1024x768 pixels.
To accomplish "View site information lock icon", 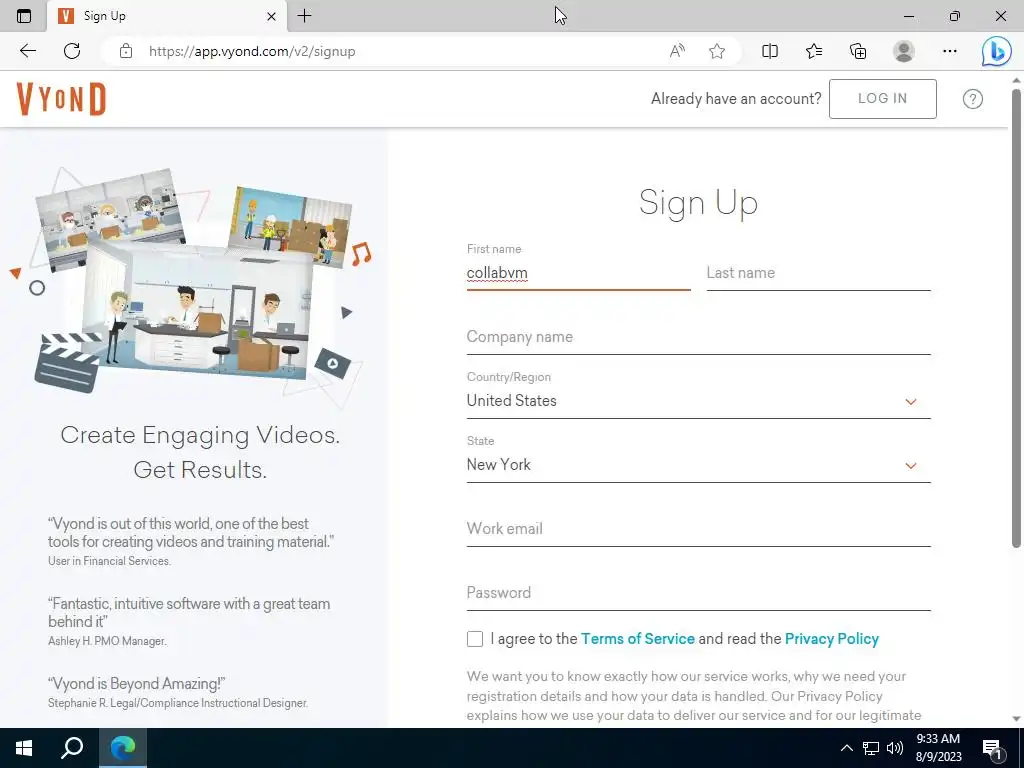I will click(x=126, y=51).
